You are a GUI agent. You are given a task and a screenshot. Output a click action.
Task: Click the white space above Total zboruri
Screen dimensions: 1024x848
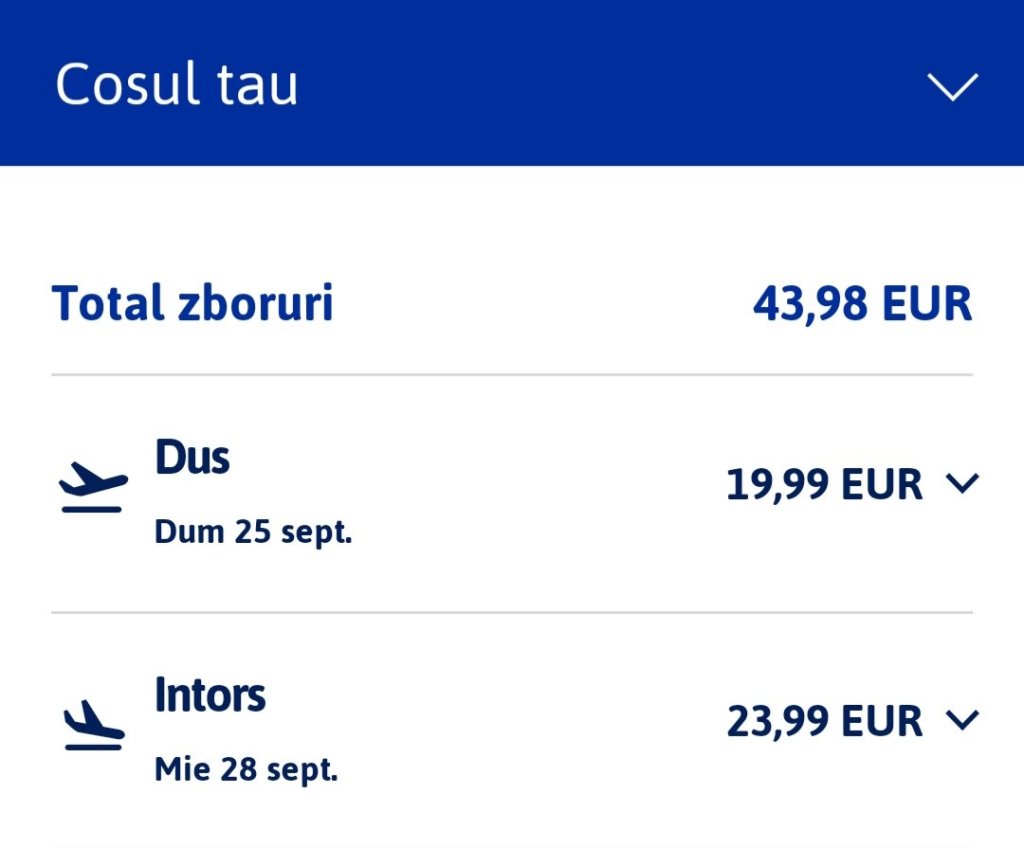pos(511,220)
